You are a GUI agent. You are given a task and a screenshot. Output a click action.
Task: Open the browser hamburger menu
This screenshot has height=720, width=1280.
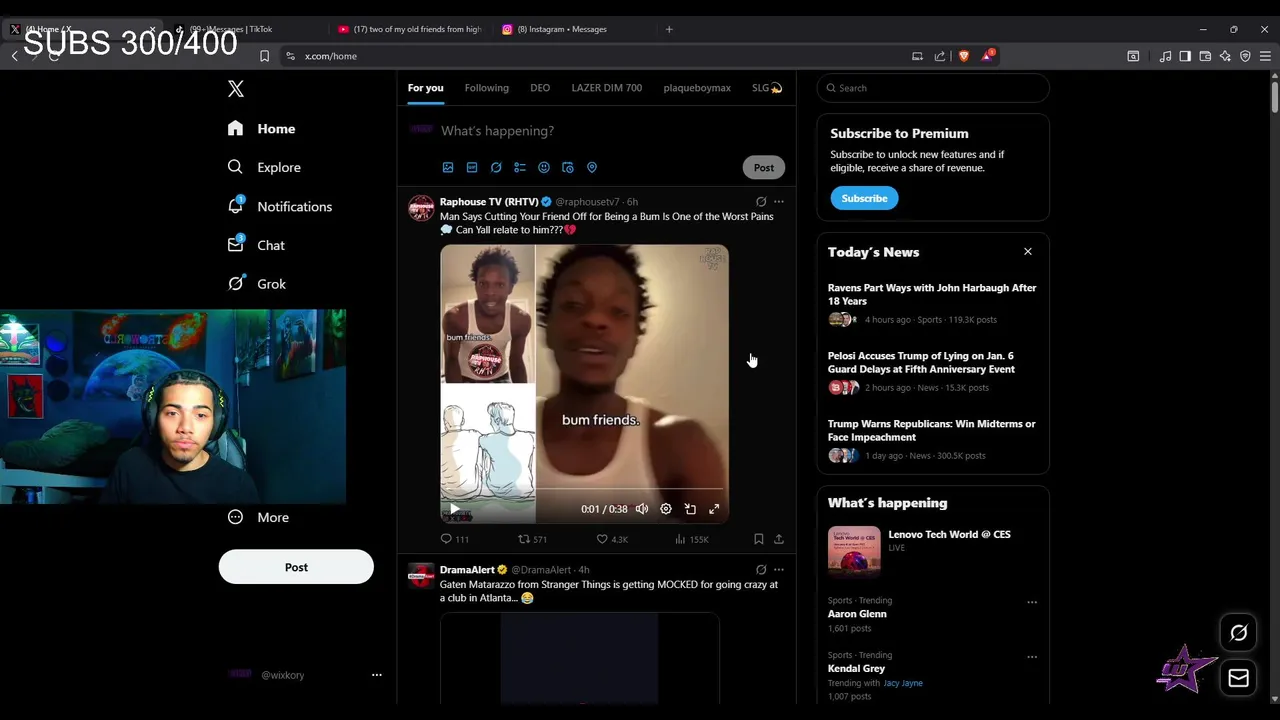1265,56
